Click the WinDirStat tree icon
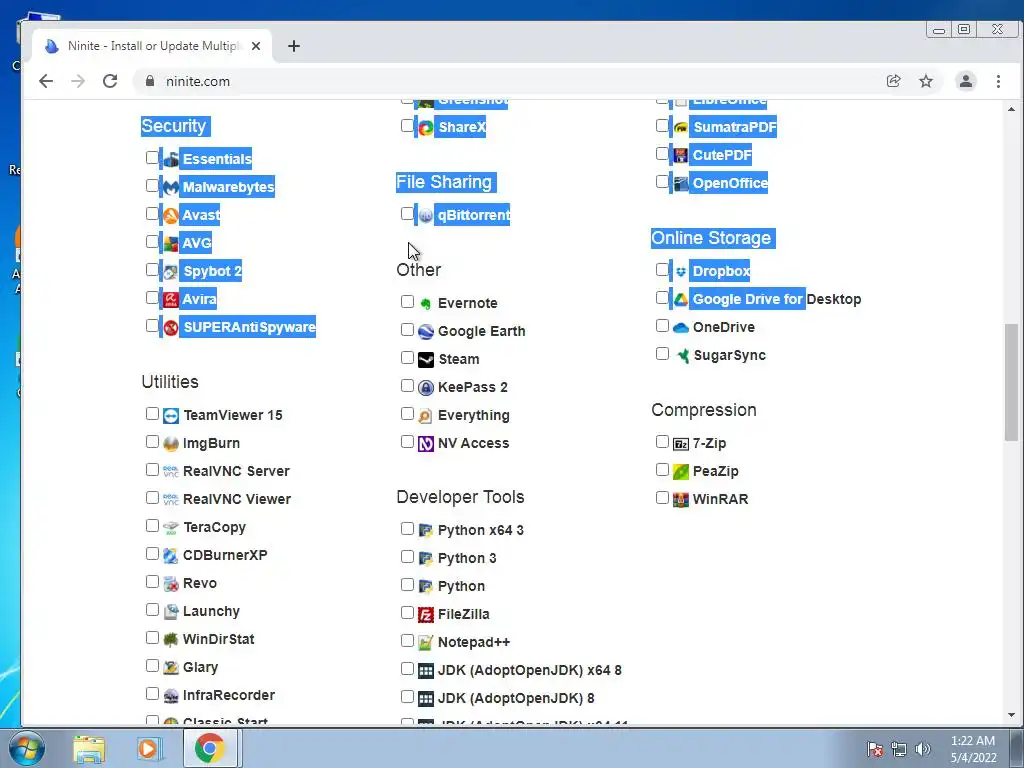The width and height of the screenshot is (1024, 768). (170, 640)
